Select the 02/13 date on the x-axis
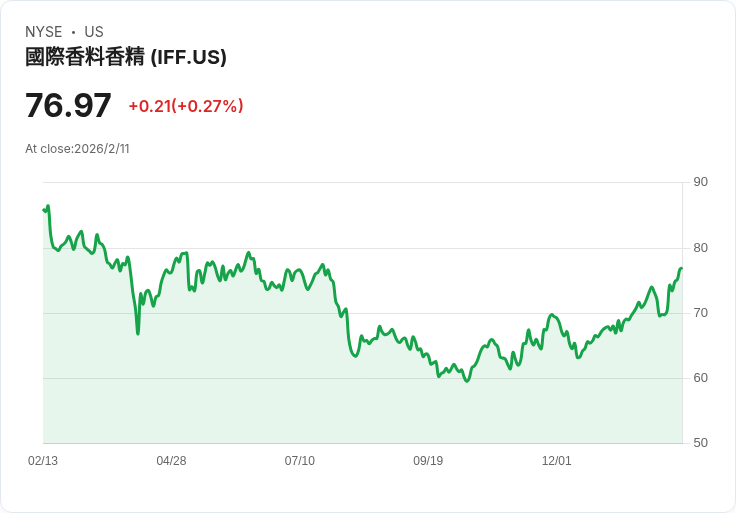The width and height of the screenshot is (736, 513). click(x=43, y=461)
